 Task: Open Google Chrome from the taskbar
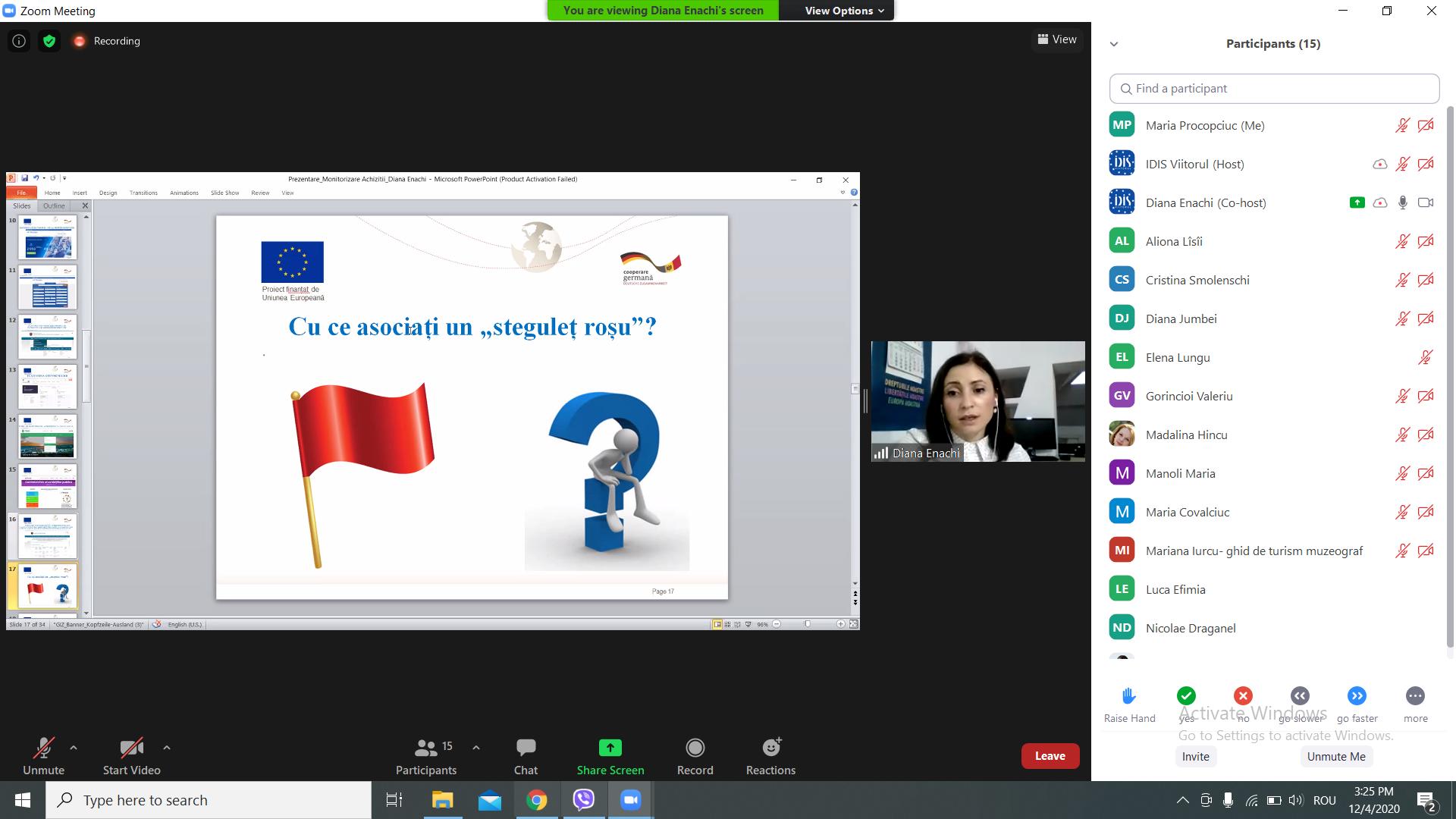pos(537,800)
